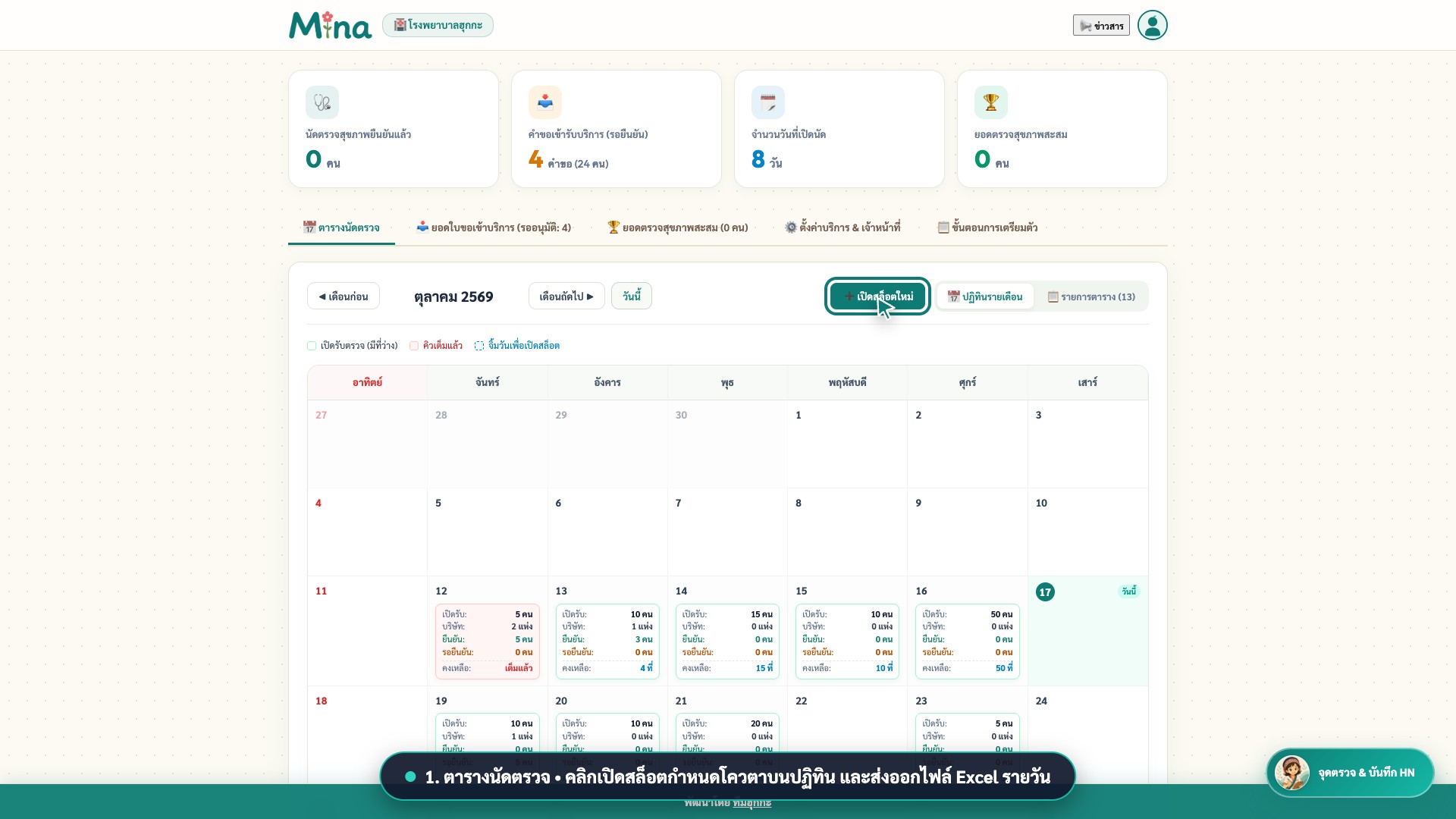Click the calendar icon on open days card
Image resolution: width=1456 pixels, height=819 pixels.
pyautogui.click(x=768, y=102)
